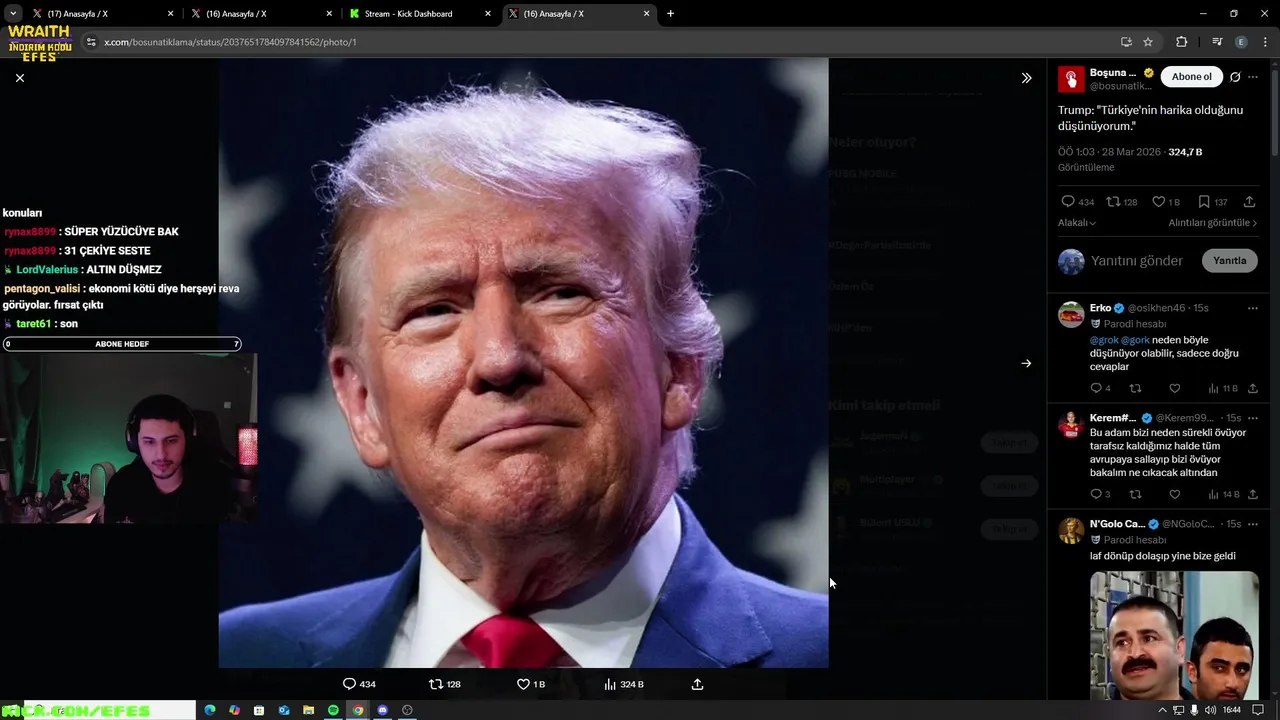Switch to Stream - Kick Dashboard tab
The image size is (1280, 720).
pyautogui.click(x=420, y=14)
